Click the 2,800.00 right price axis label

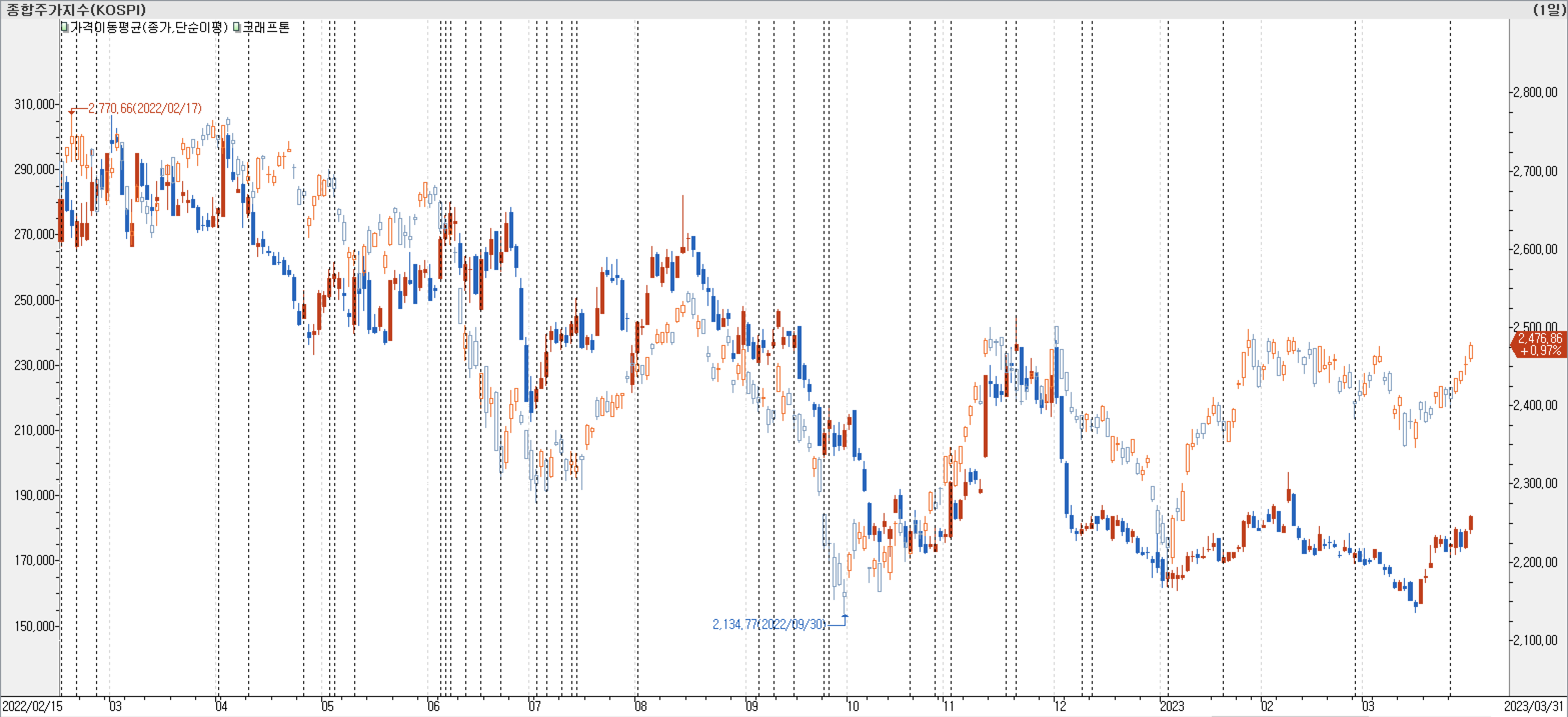[x=1534, y=92]
